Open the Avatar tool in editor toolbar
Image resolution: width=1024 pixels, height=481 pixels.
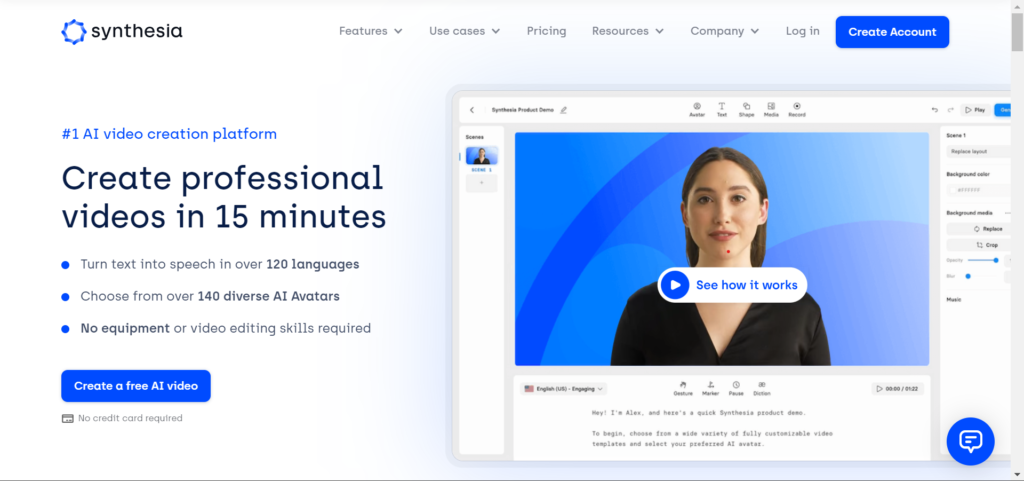(697, 108)
